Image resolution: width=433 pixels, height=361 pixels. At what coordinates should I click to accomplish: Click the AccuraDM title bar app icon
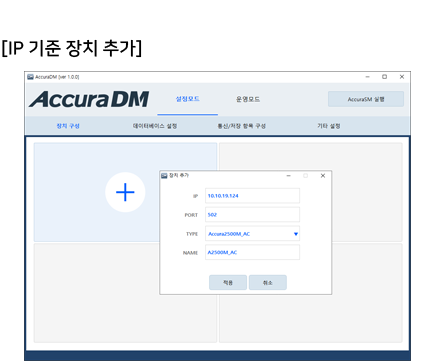click(30, 77)
